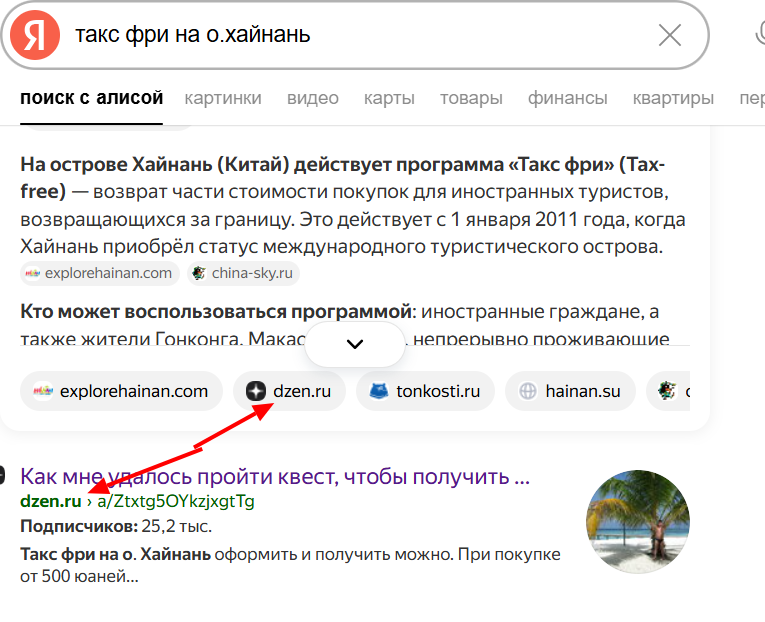This screenshot has width=765, height=622.
Task: Go to the карты tab
Action: point(389,98)
